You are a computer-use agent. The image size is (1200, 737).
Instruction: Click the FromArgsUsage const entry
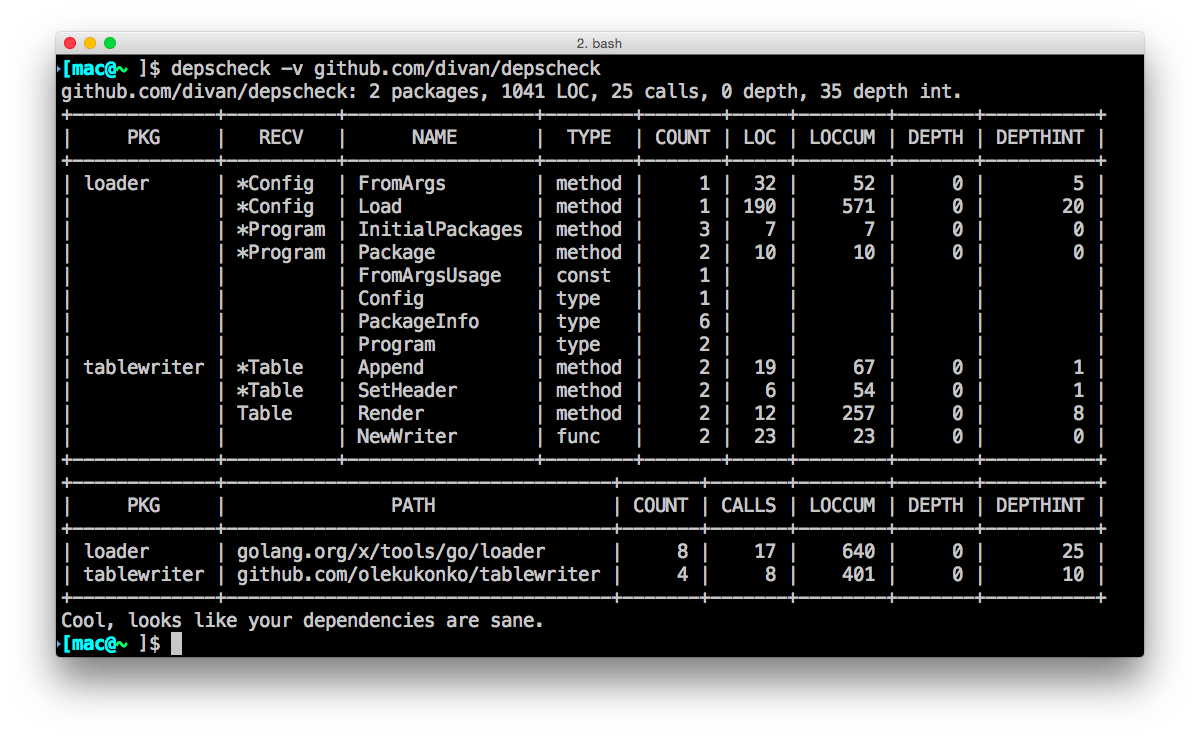click(429, 275)
